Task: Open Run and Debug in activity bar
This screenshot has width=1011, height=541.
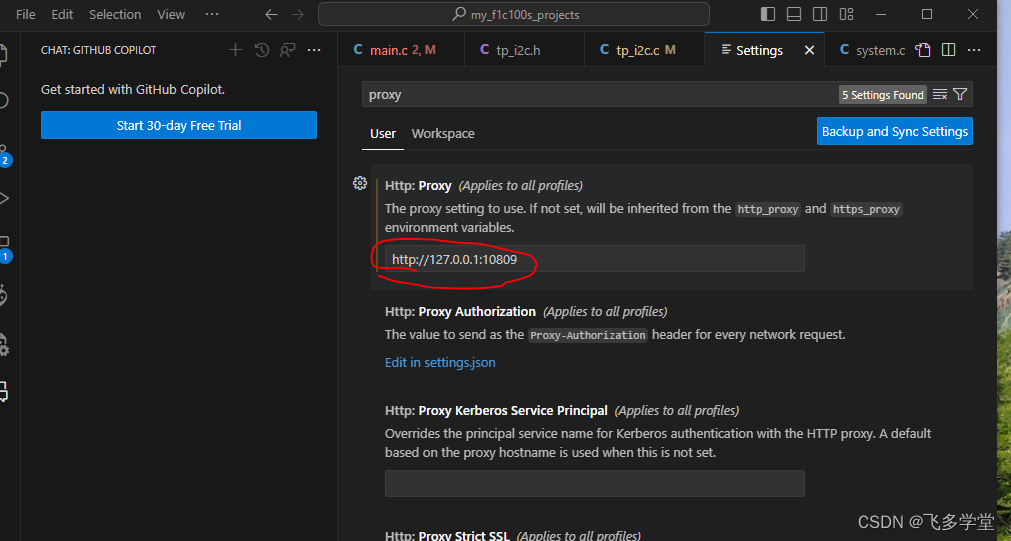Action: (4, 198)
